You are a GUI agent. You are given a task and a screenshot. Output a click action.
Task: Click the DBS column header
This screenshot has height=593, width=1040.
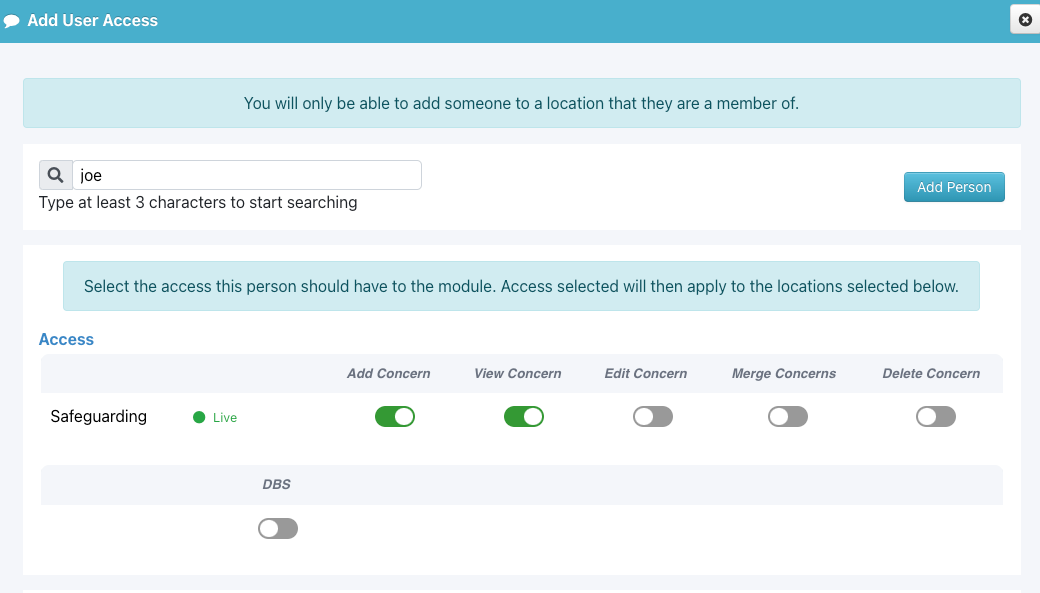click(277, 484)
